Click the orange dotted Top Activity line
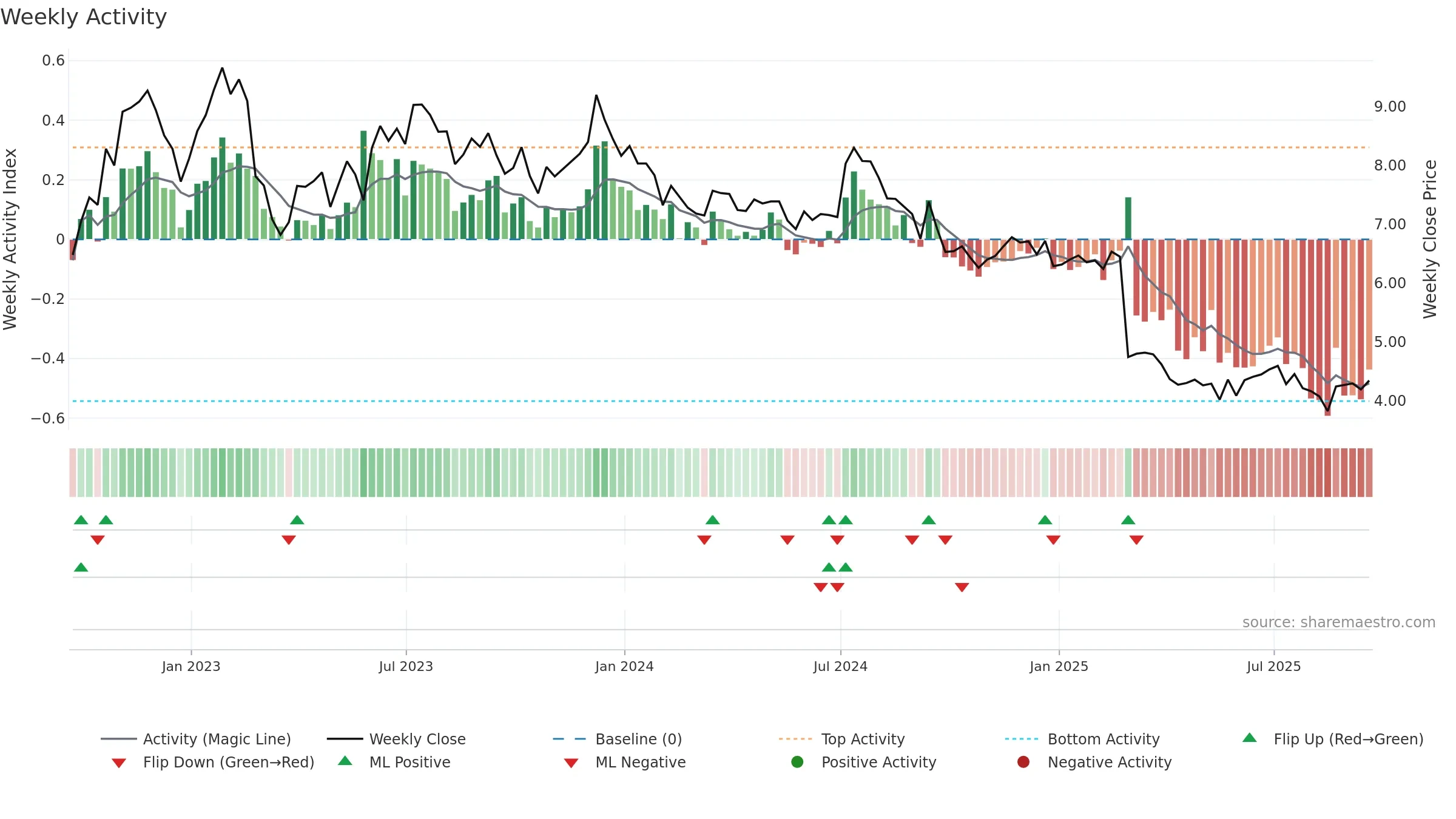1456x819 pixels. [721, 147]
